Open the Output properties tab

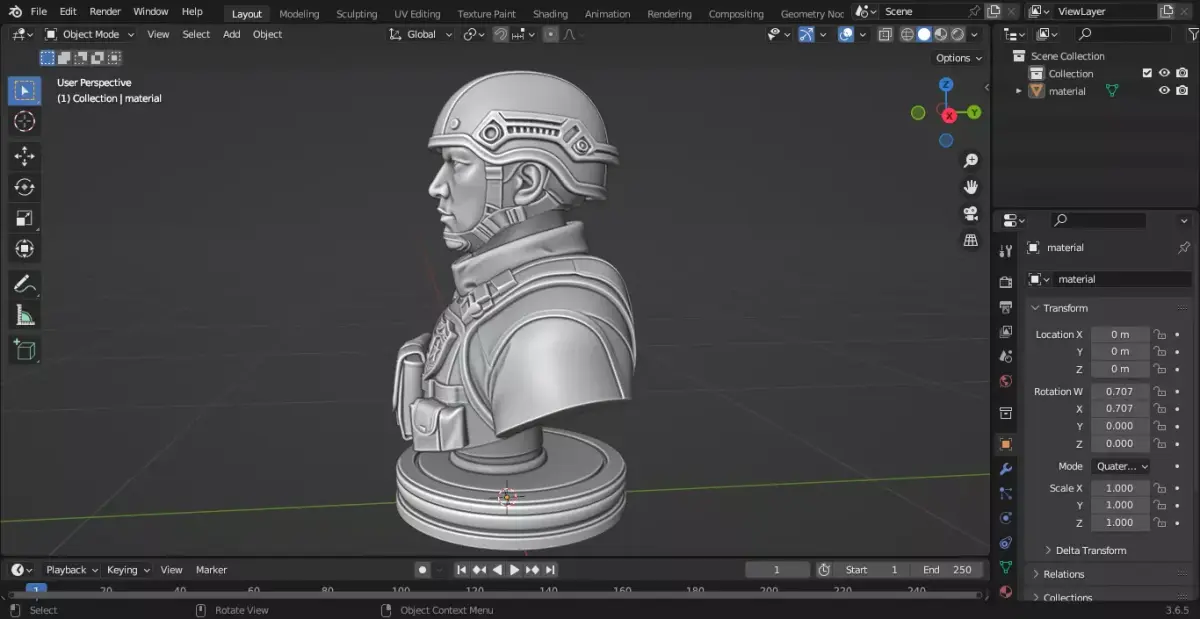tap(1006, 307)
